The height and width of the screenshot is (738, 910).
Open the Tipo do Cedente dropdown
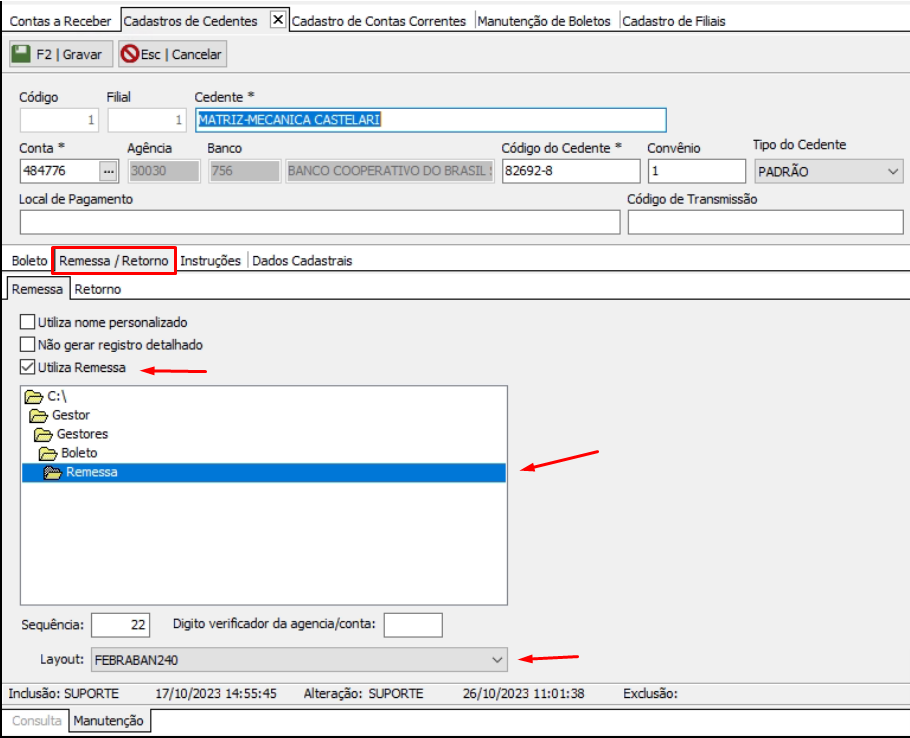click(892, 172)
